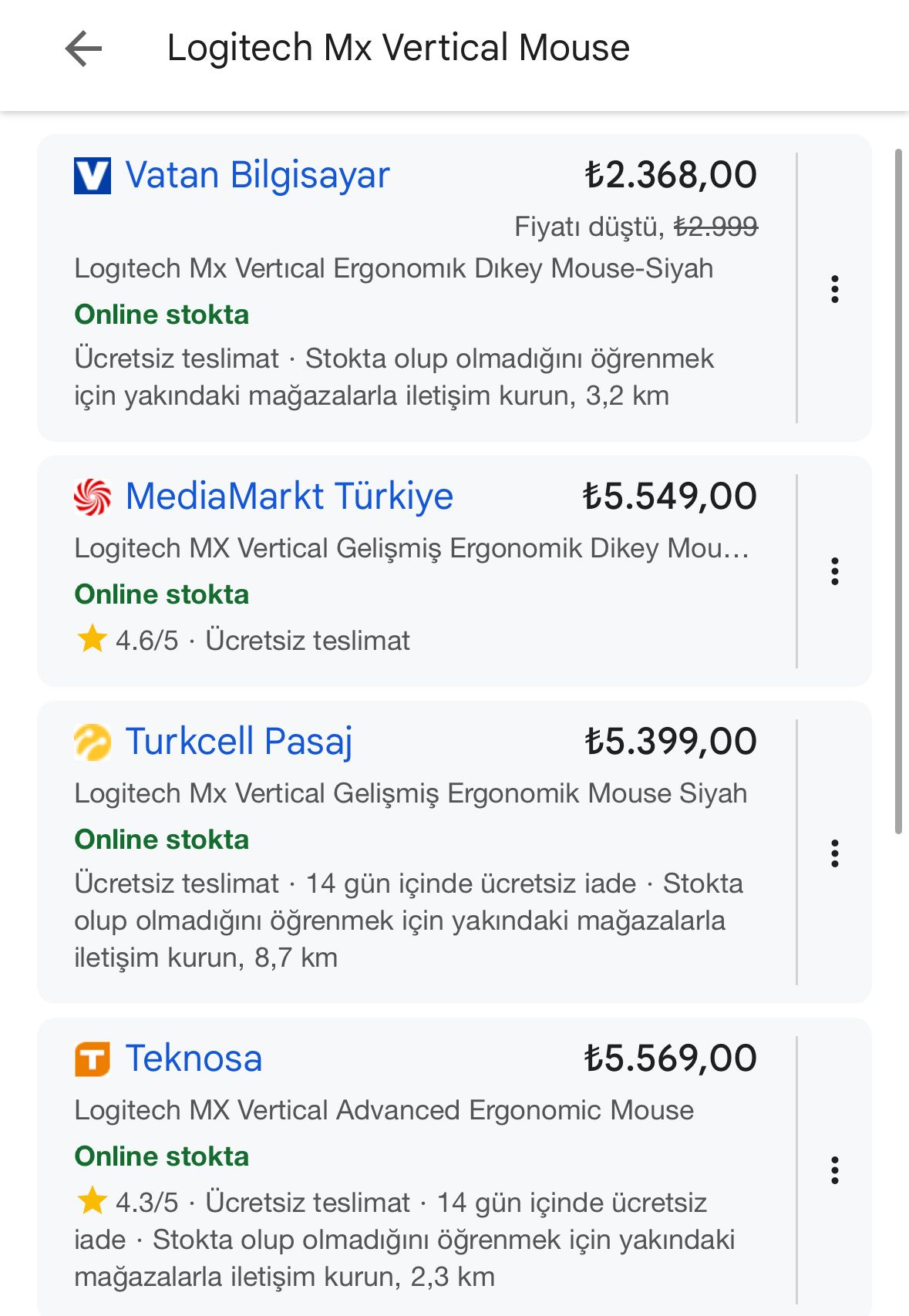Screen dimensions: 909x1316
Task: Tap the star rating icon for MediaMarkt
Action: coord(92,638)
